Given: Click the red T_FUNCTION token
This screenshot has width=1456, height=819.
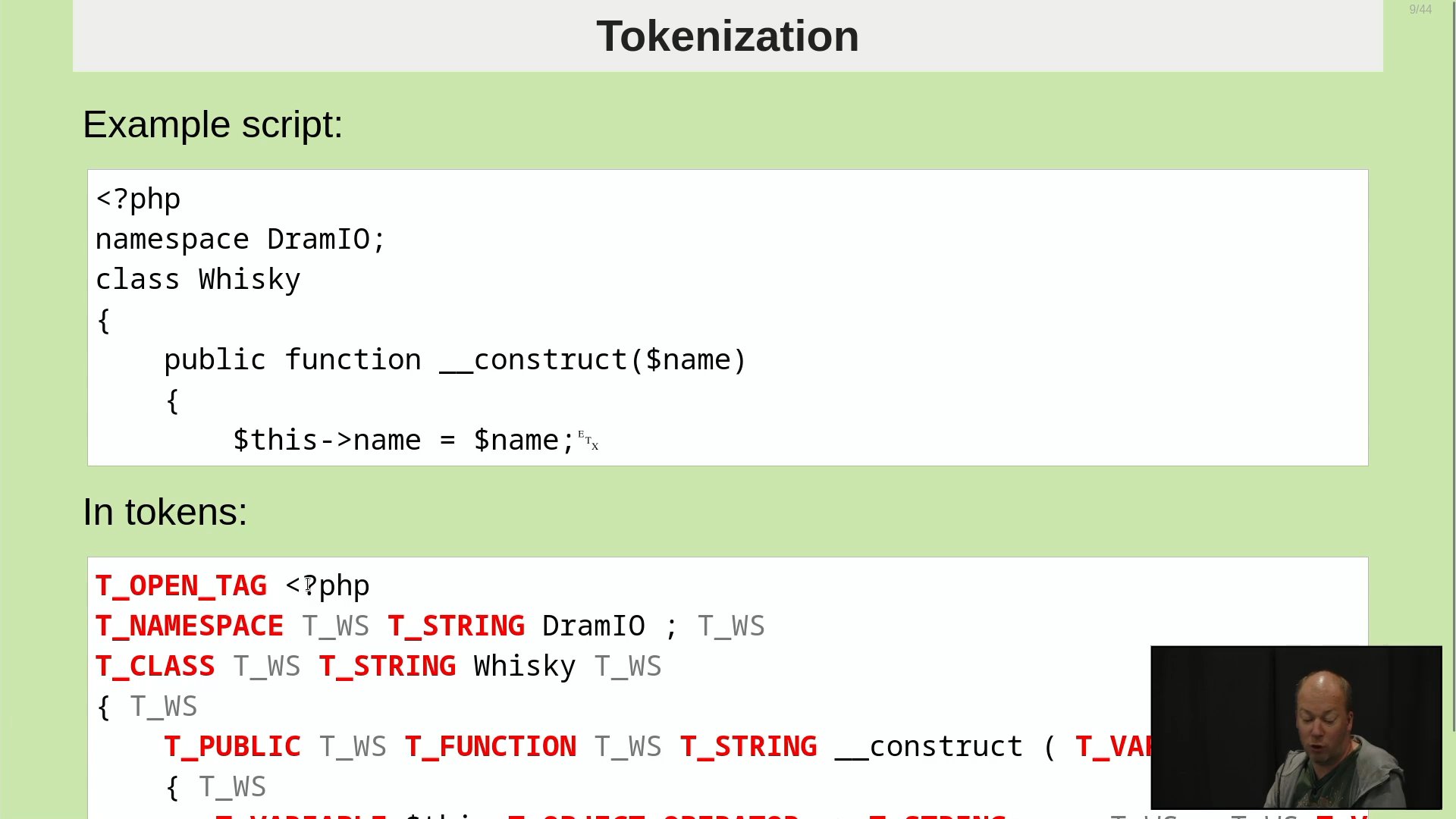Looking at the screenshot, I should click(x=491, y=747).
